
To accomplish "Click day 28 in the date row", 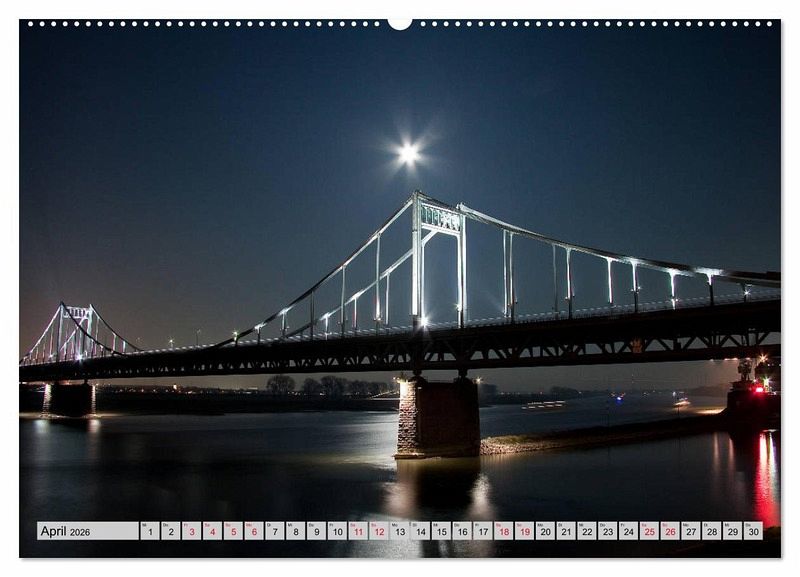I will coord(711,531).
